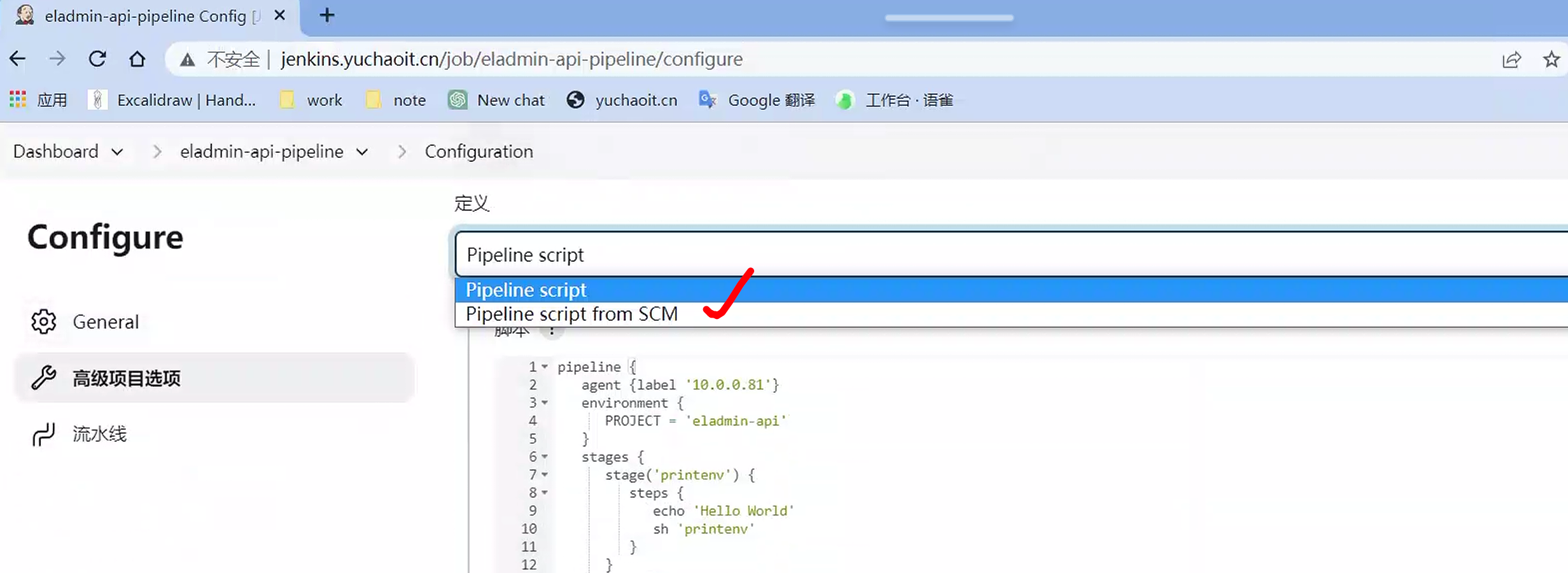1568x573 pixels.
Task: Select the 高级项目选项 sidebar item
Action: [x=126, y=378]
